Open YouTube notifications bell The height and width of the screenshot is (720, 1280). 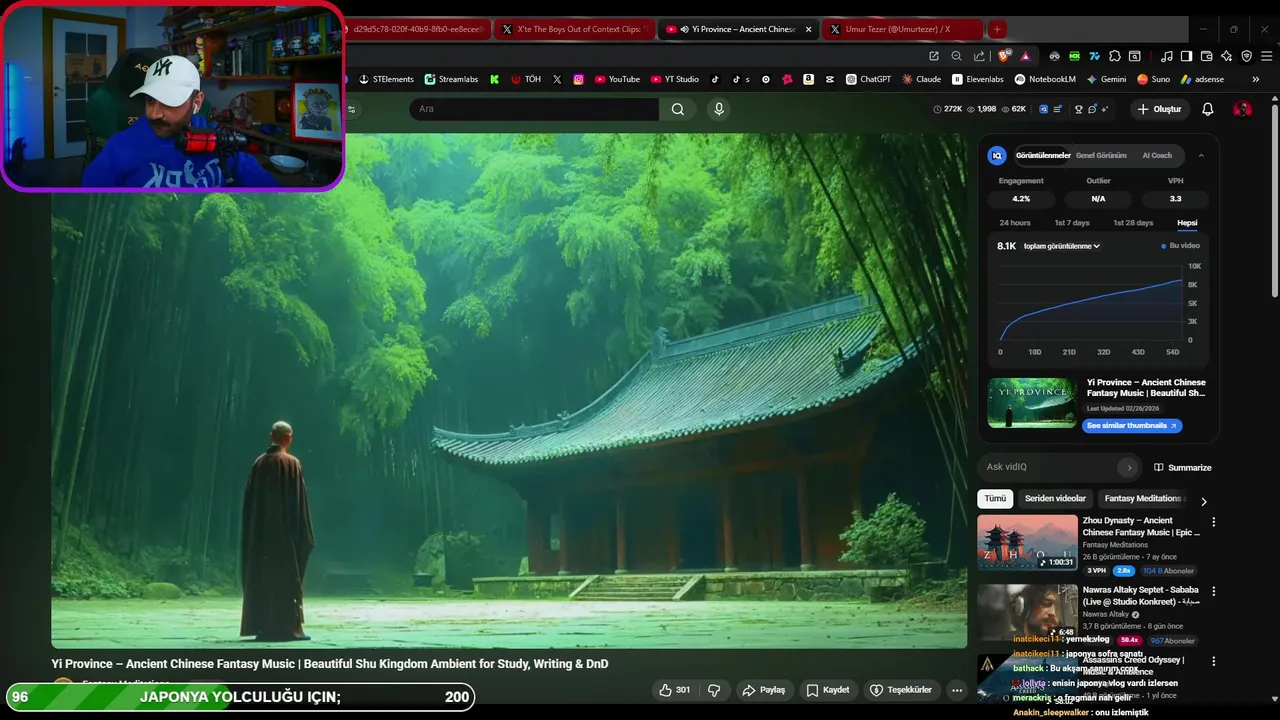coord(1207,109)
